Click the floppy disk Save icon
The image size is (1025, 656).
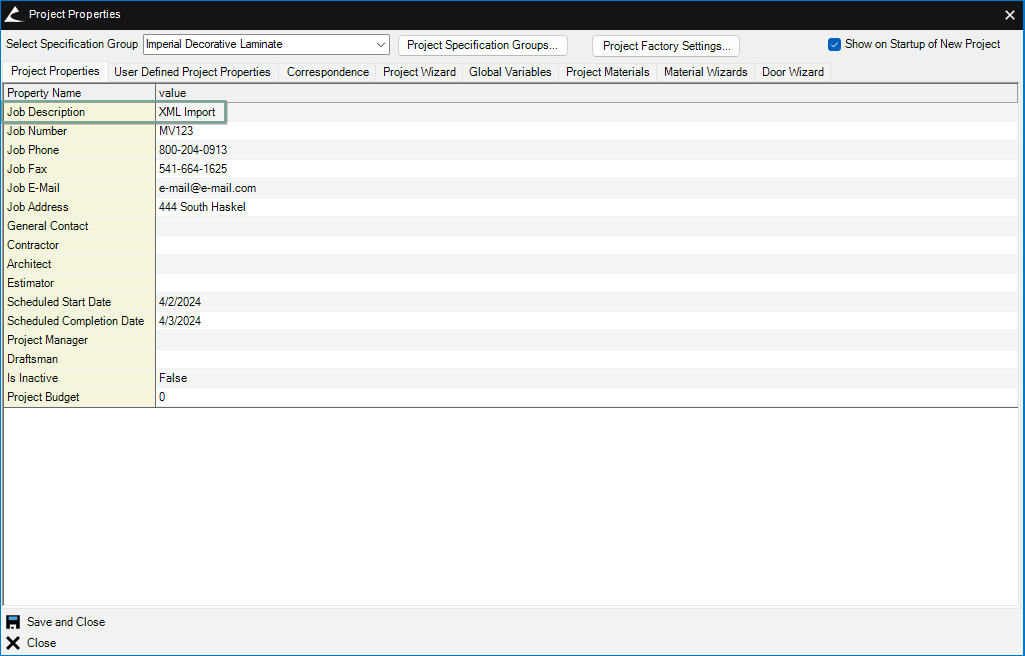[x=13, y=622]
